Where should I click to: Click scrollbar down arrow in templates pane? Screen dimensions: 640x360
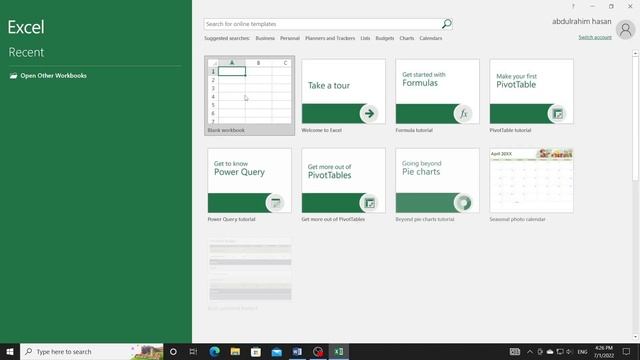tap(635, 337)
